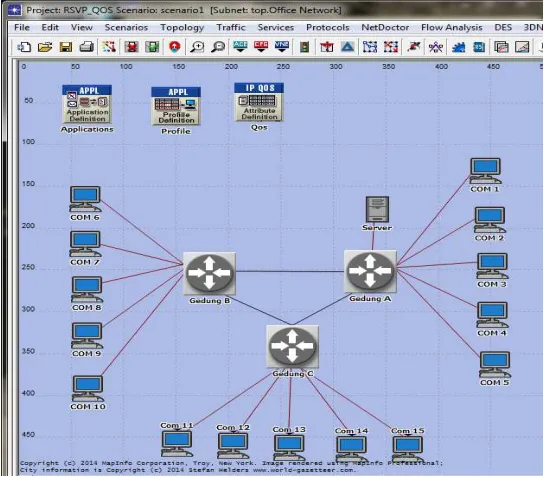The width and height of the screenshot is (544, 478).
Task: Open the Flow Analysis menu
Action: 452,27
